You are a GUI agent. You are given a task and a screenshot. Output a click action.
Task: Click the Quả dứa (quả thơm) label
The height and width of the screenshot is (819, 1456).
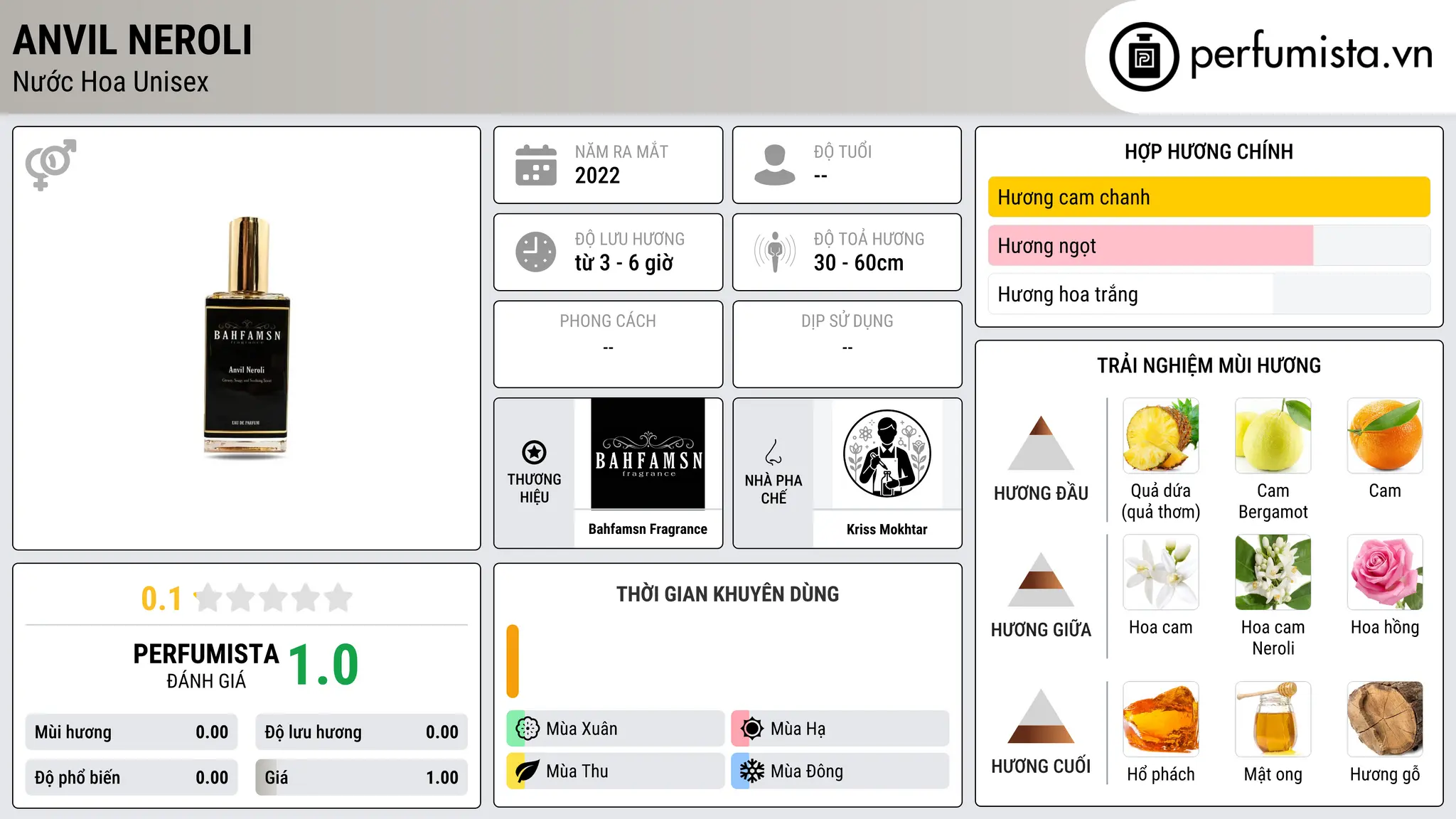pyautogui.click(x=1161, y=501)
